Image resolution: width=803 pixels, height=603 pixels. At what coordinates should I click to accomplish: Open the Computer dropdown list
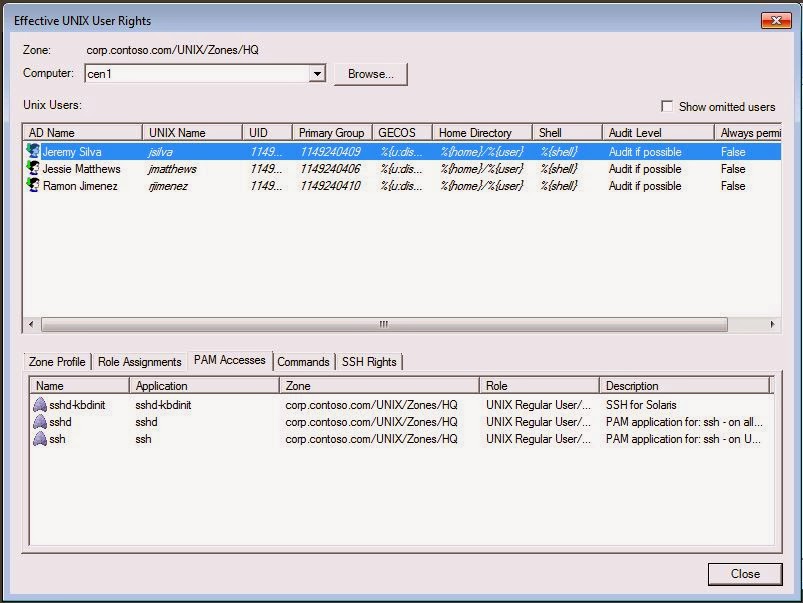click(317, 73)
